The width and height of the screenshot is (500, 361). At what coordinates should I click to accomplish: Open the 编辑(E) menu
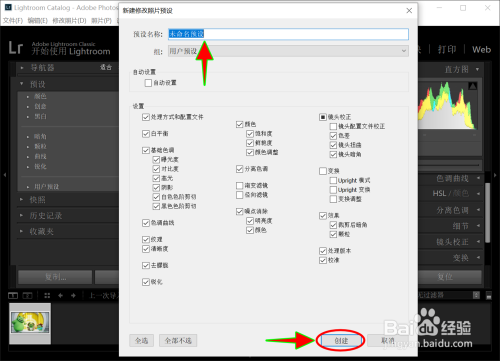[x=38, y=21]
